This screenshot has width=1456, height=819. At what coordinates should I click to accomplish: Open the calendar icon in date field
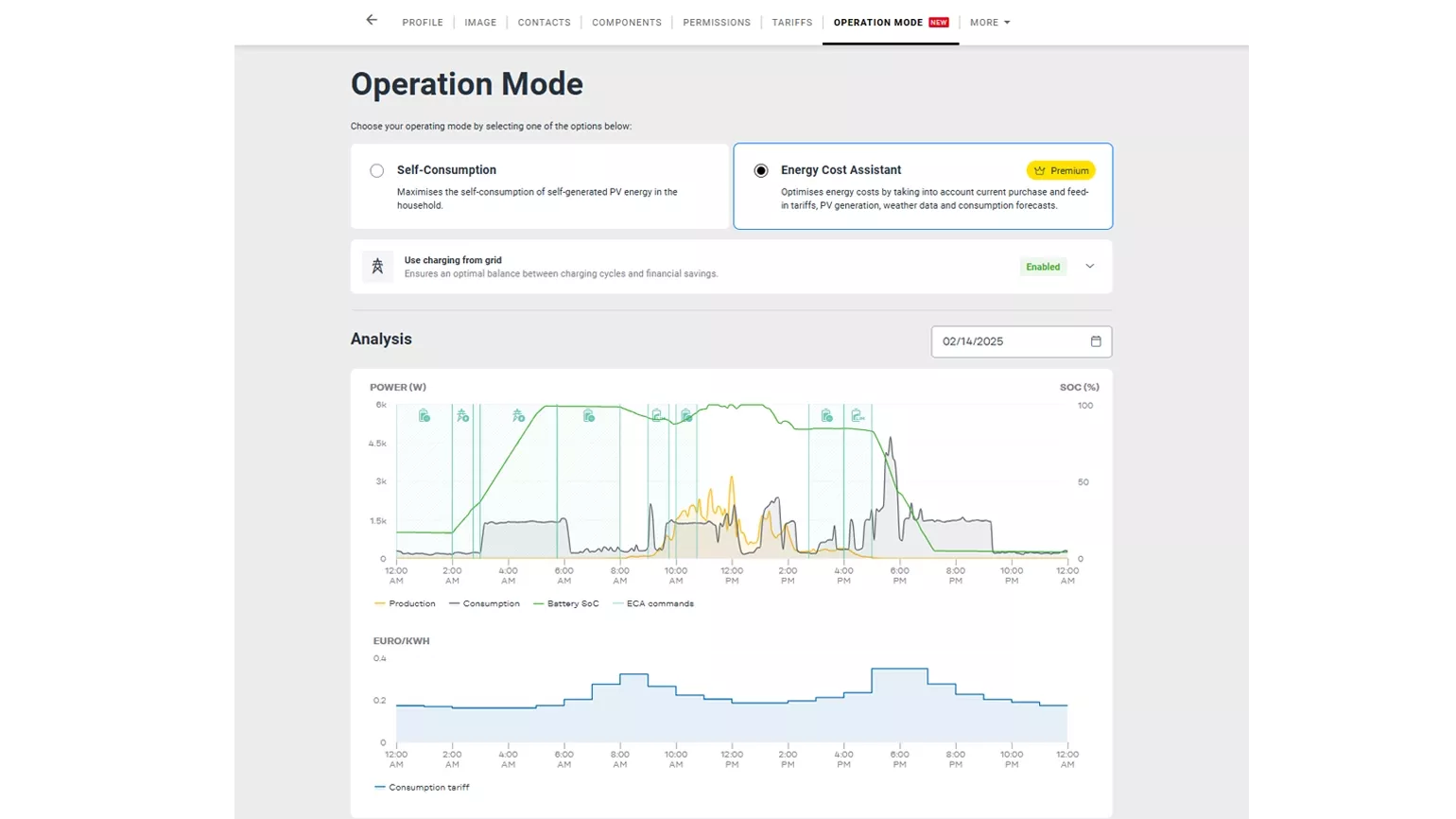1096,341
